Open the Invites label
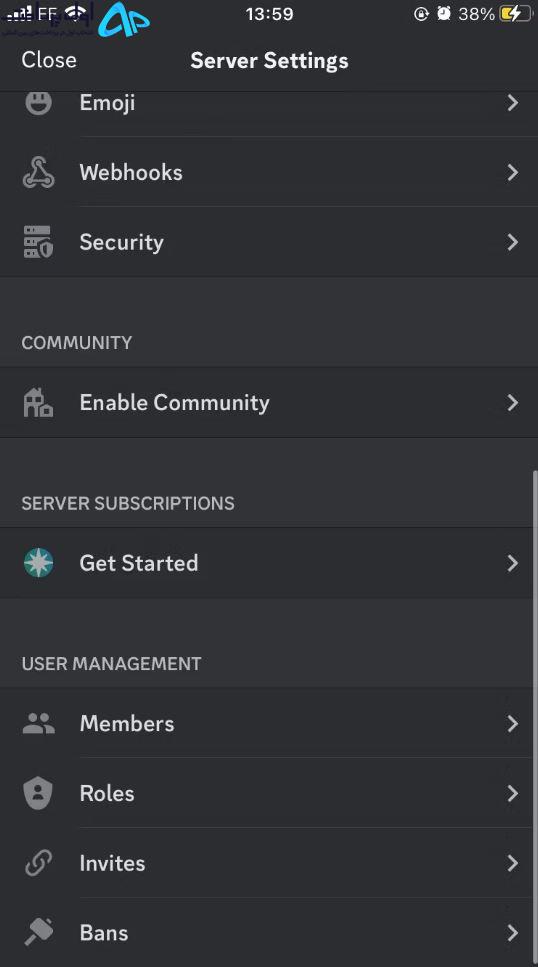The height and width of the screenshot is (967, 538). 112,863
